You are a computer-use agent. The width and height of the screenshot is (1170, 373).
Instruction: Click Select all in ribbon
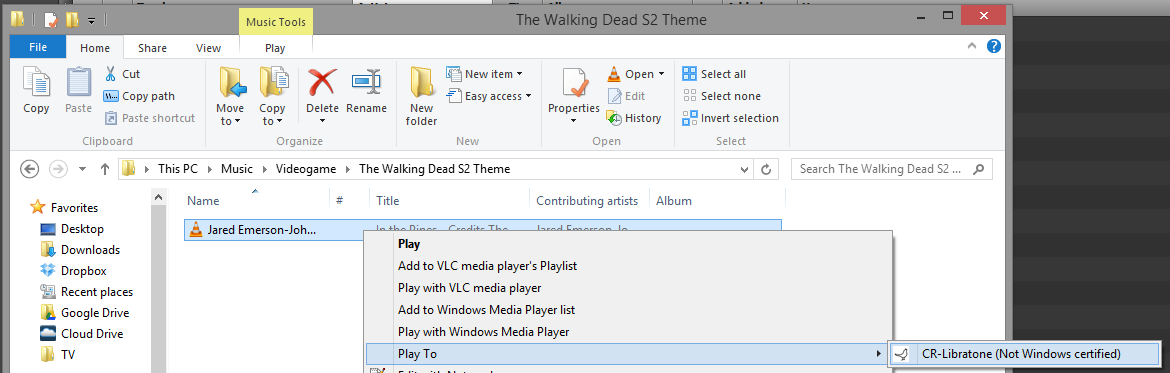(x=715, y=74)
